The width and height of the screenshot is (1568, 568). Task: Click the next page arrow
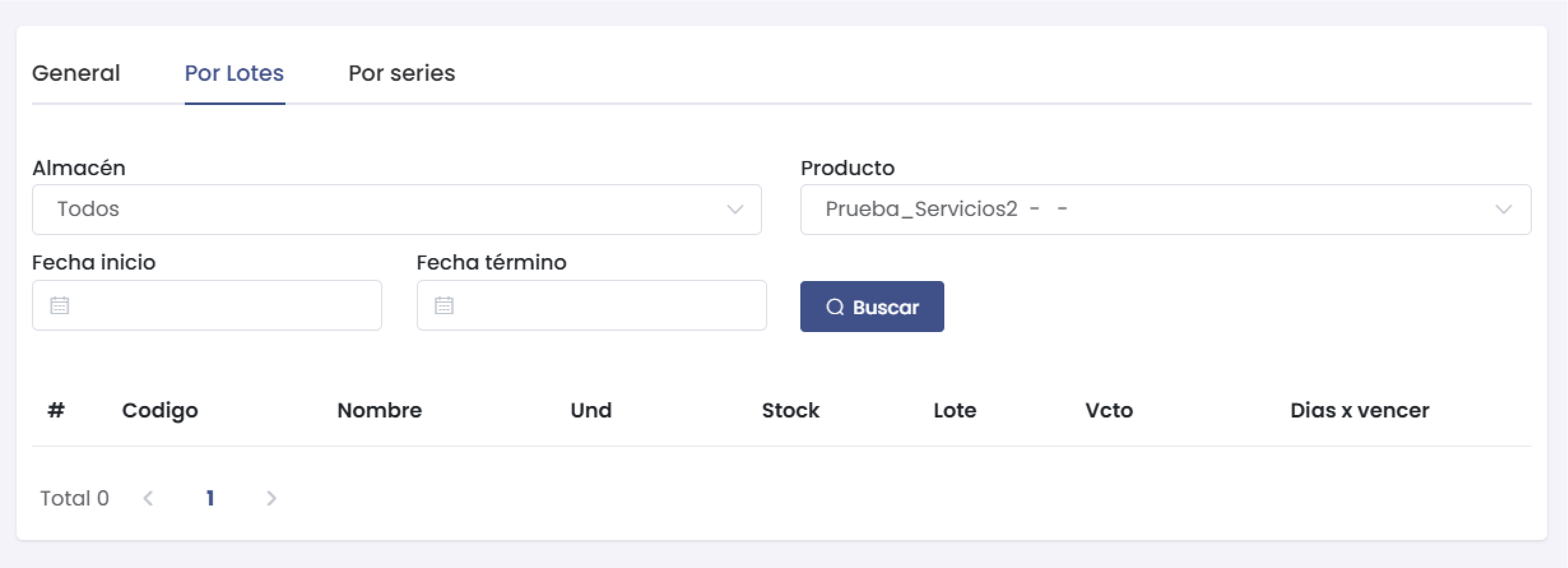coord(272,498)
